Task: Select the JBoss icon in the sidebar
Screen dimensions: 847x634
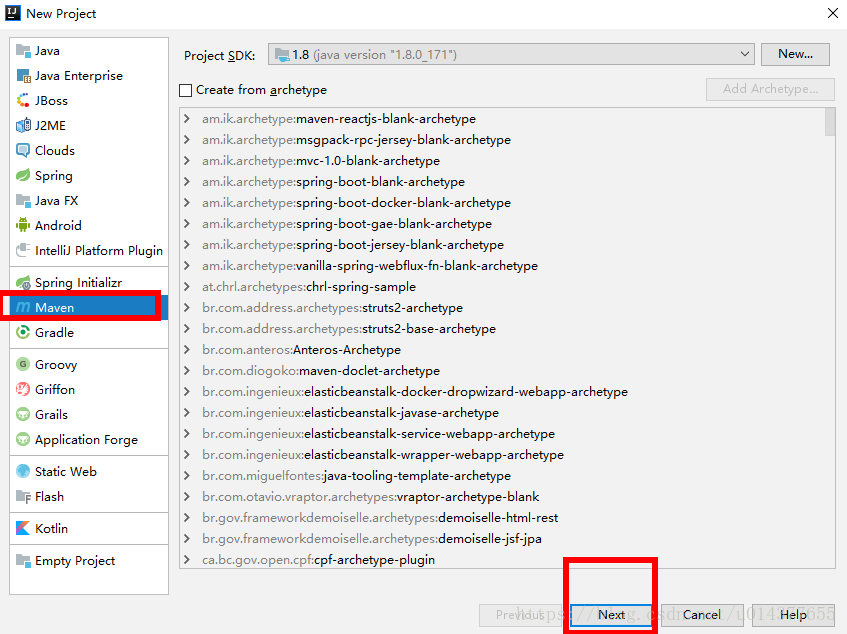Action: point(23,100)
